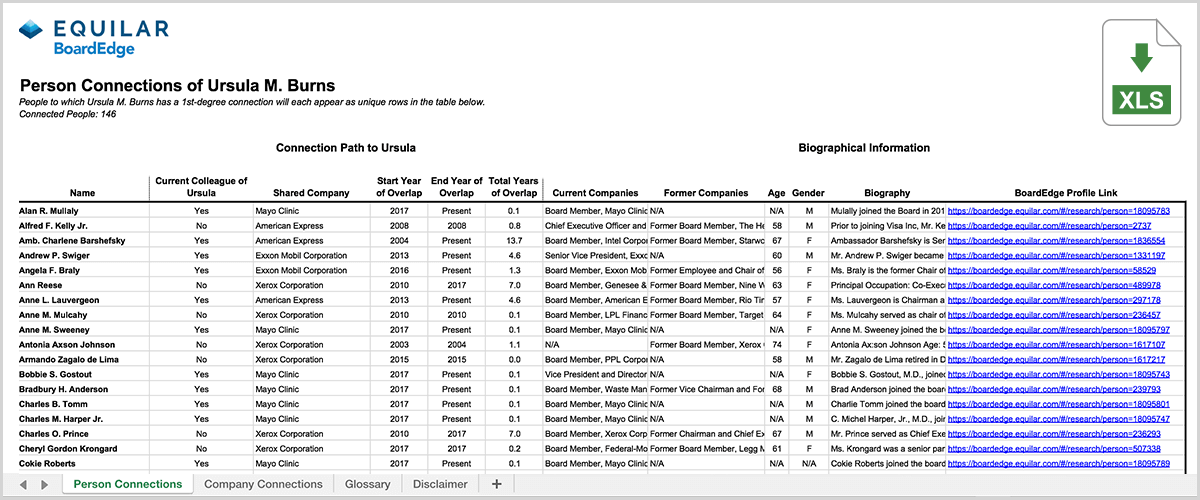This screenshot has height=500, width=1200.
Task: Open Cheryl Gordon Krongard's profile link
Action: (1054, 449)
